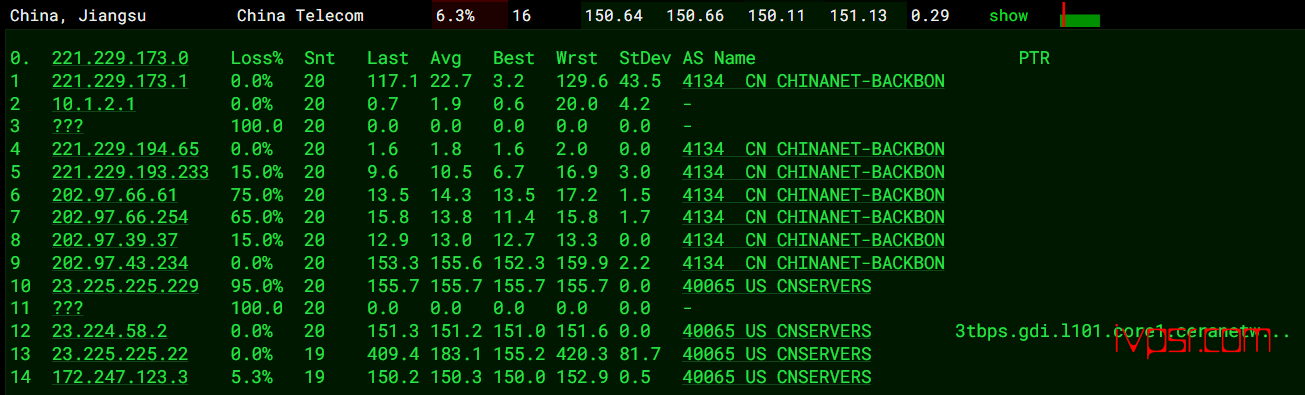Click the 420.3 worst value at hop 13

pyautogui.click(x=582, y=354)
